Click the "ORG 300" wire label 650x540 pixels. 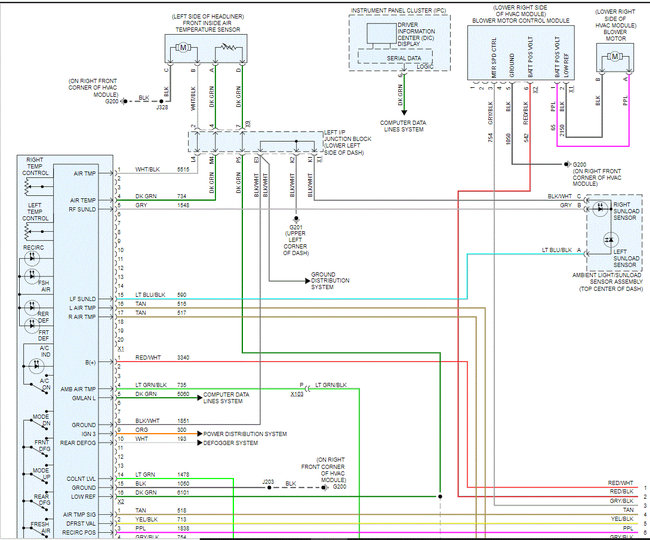pos(161,430)
